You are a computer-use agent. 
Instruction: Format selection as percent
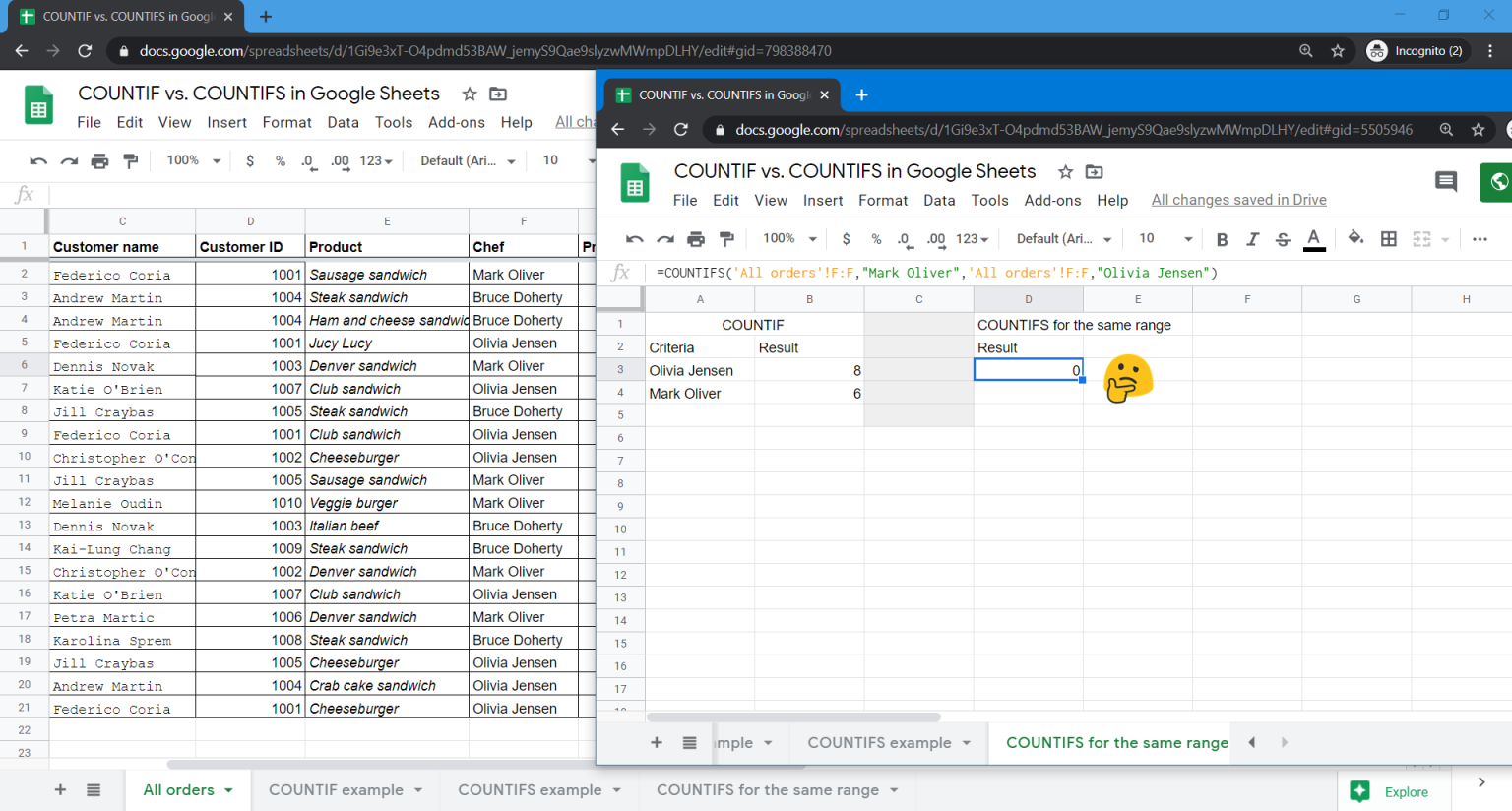coord(875,239)
